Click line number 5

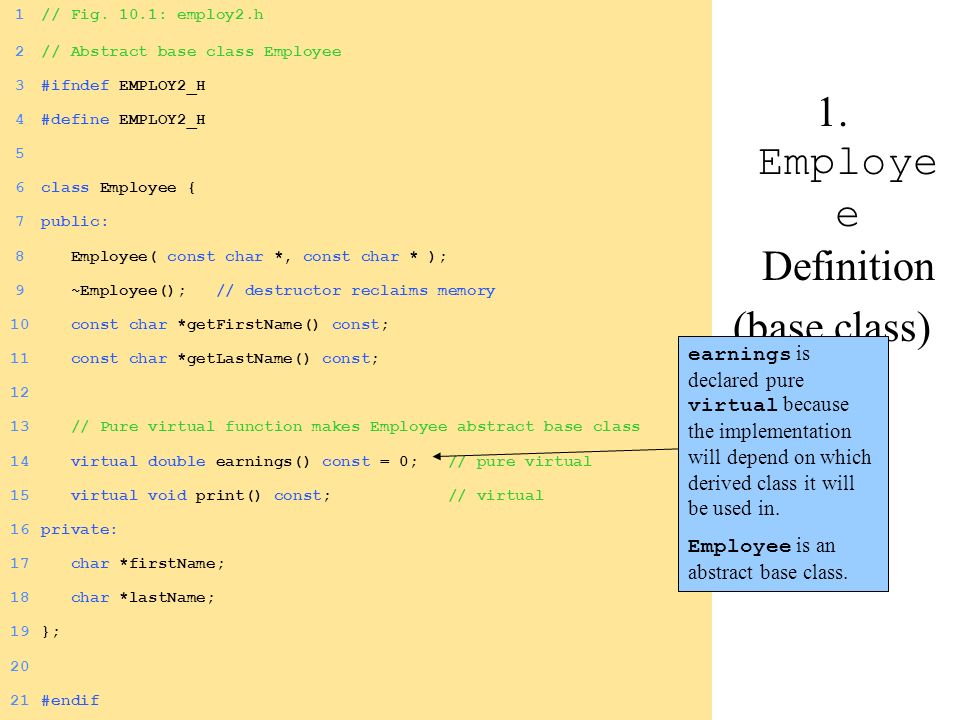20,153
